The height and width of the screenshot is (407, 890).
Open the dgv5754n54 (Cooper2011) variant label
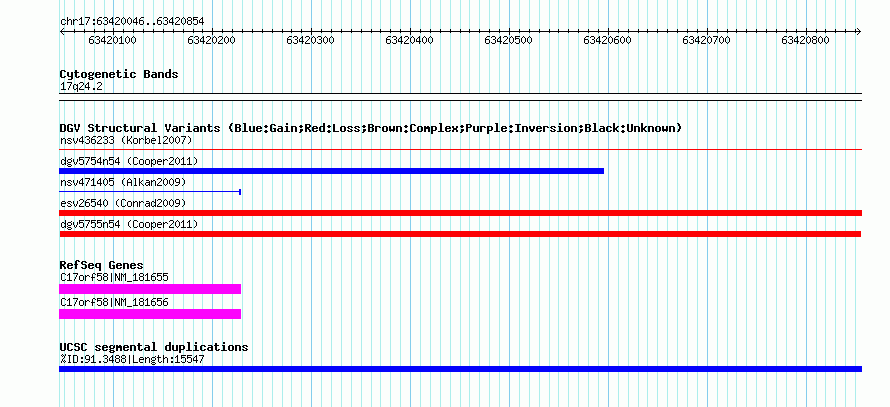pyautogui.click(x=129, y=161)
